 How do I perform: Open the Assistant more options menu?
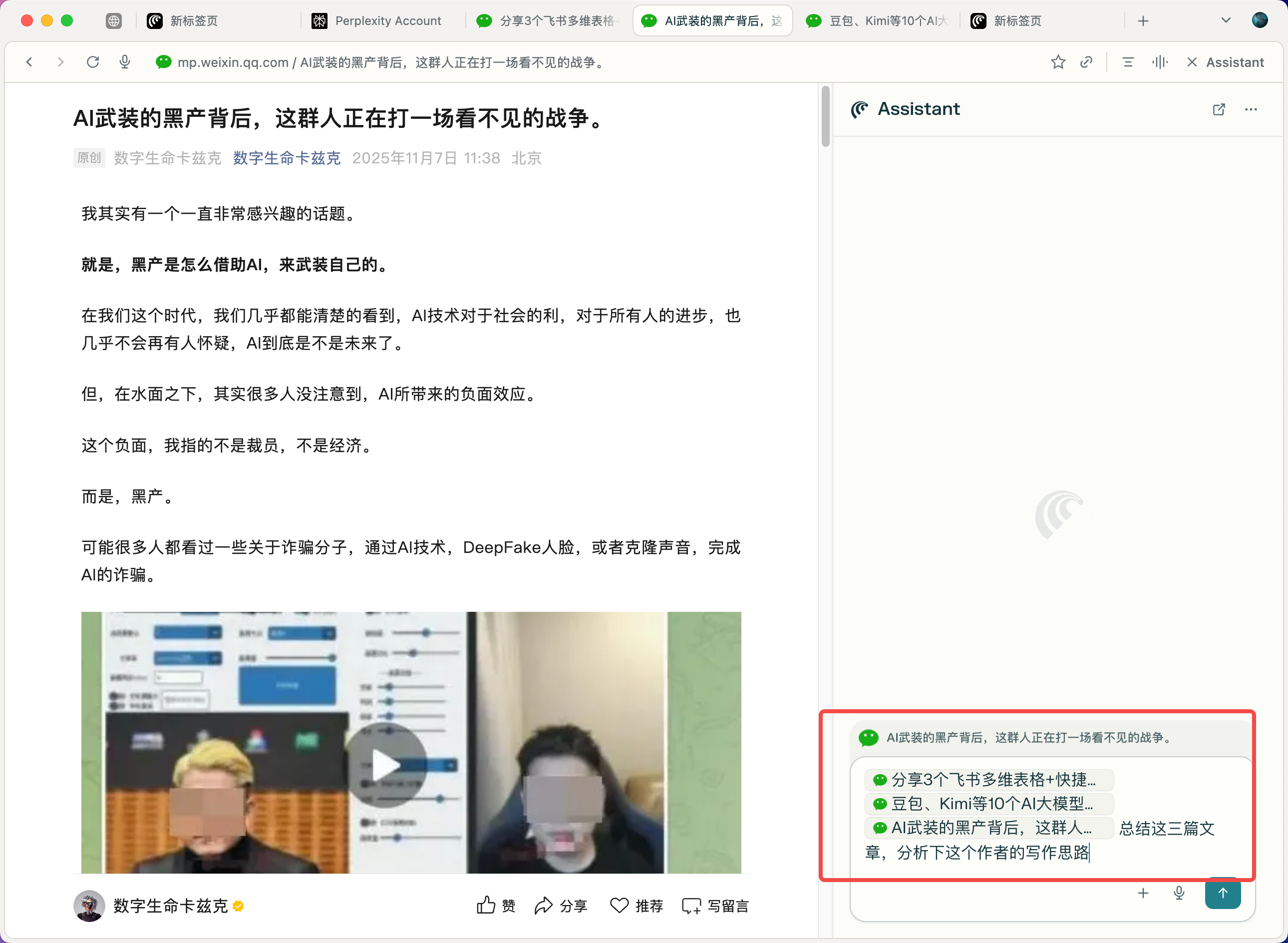[1251, 109]
